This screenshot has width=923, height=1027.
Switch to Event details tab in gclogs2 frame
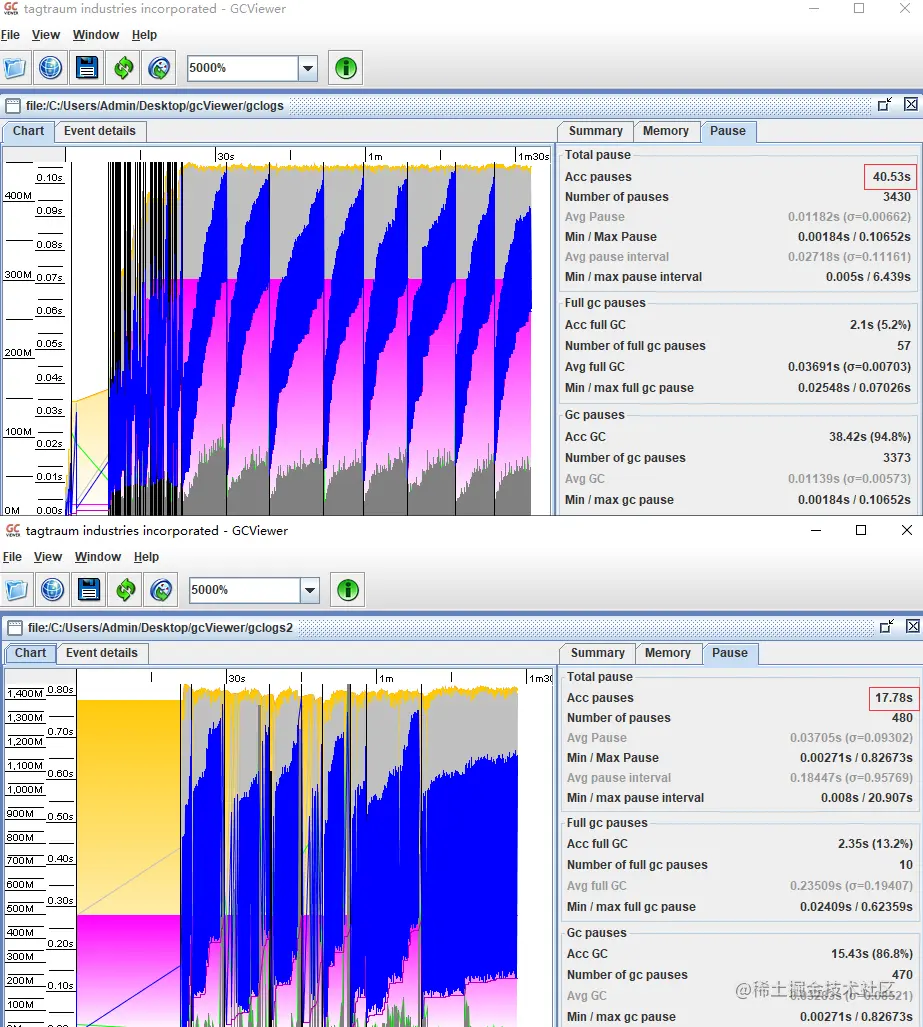102,653
